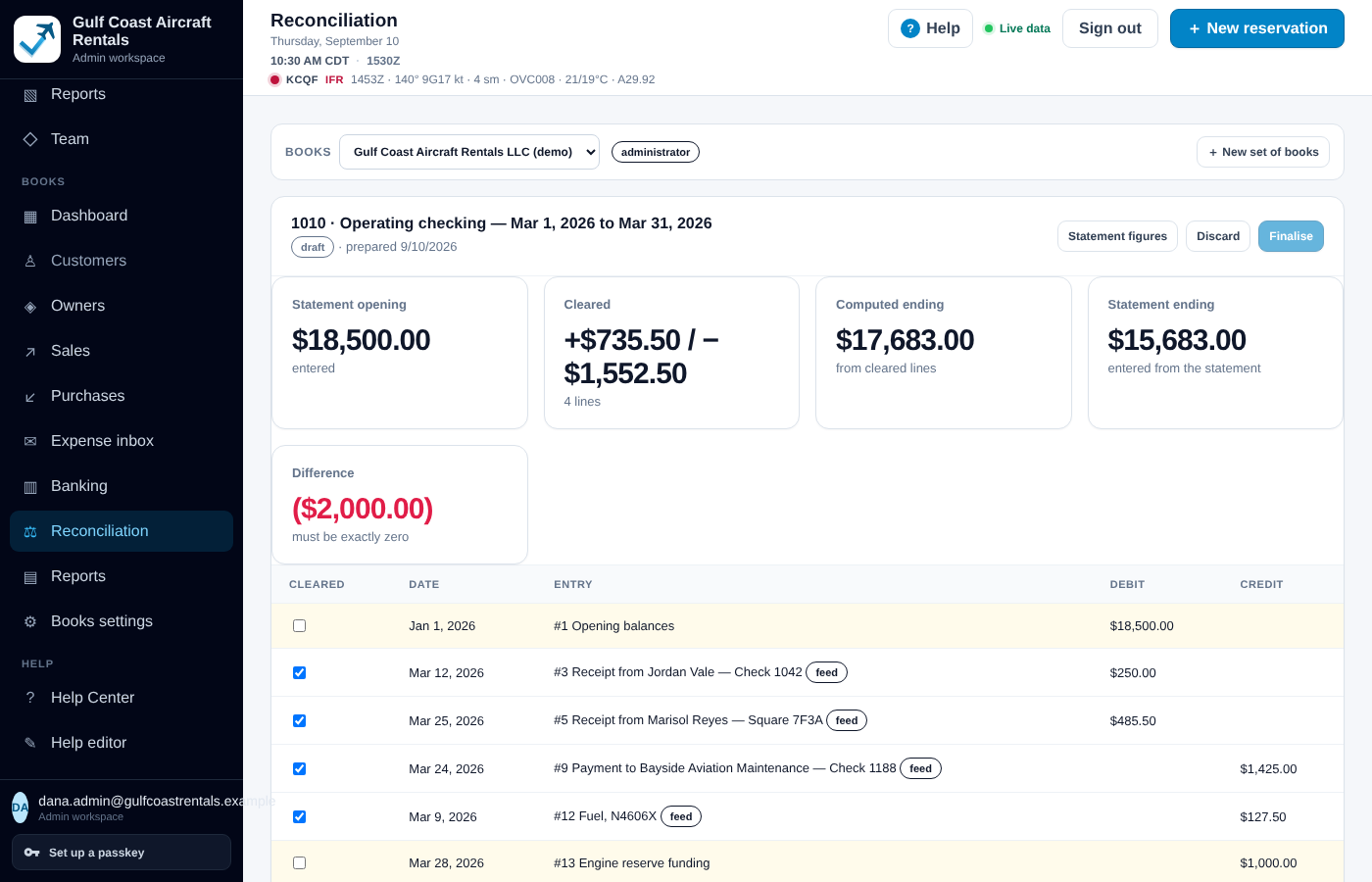Uncheck cleared for Bayside Aviation Maintenance payment
1372x882 pixels.
pyautogui.click(x=299, y=769)
